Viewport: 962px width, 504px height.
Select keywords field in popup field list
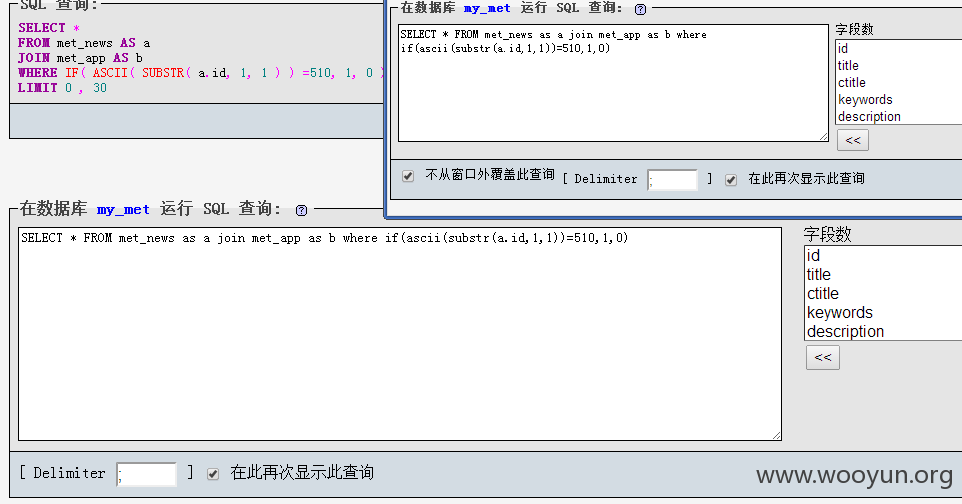899,99
